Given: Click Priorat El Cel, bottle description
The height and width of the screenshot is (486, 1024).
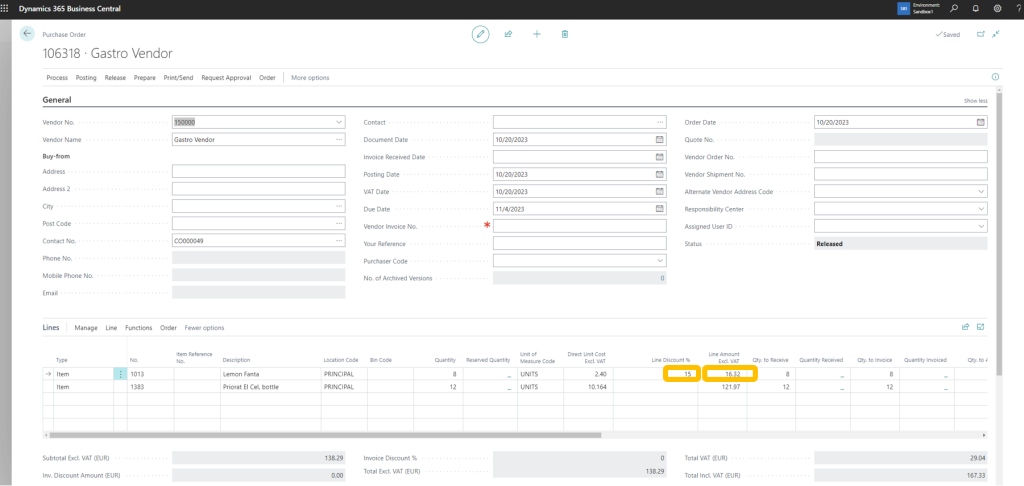Looking at the screenshot, I should [250, 387].
